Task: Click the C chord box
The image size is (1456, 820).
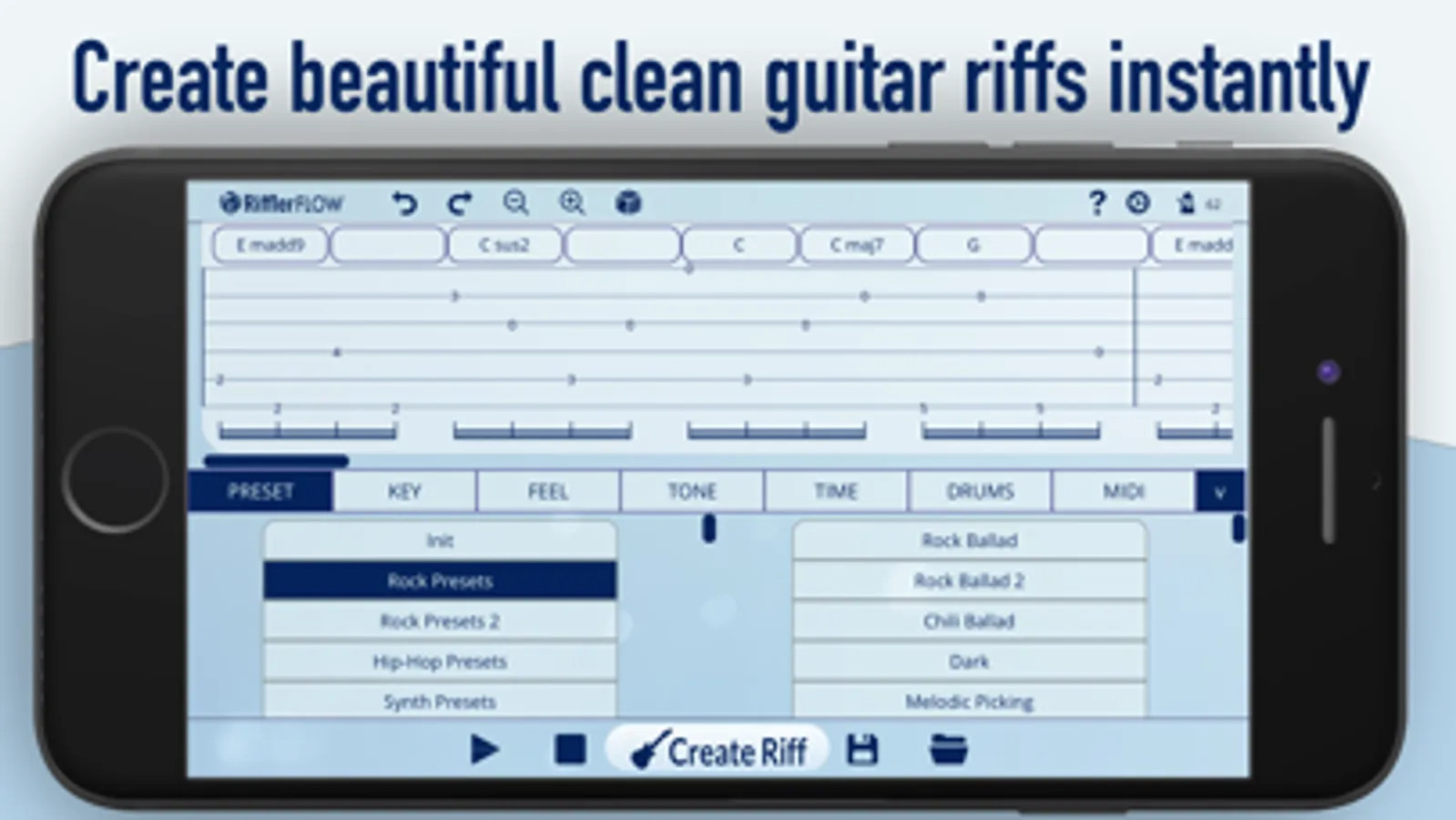Action: coord(738,245)
